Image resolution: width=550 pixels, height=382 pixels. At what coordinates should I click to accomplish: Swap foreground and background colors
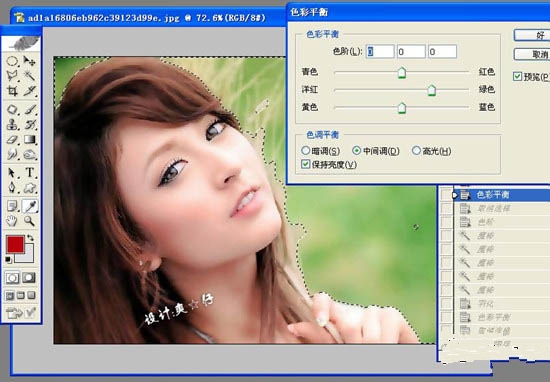pyautogui.click(x=31, y=238)
